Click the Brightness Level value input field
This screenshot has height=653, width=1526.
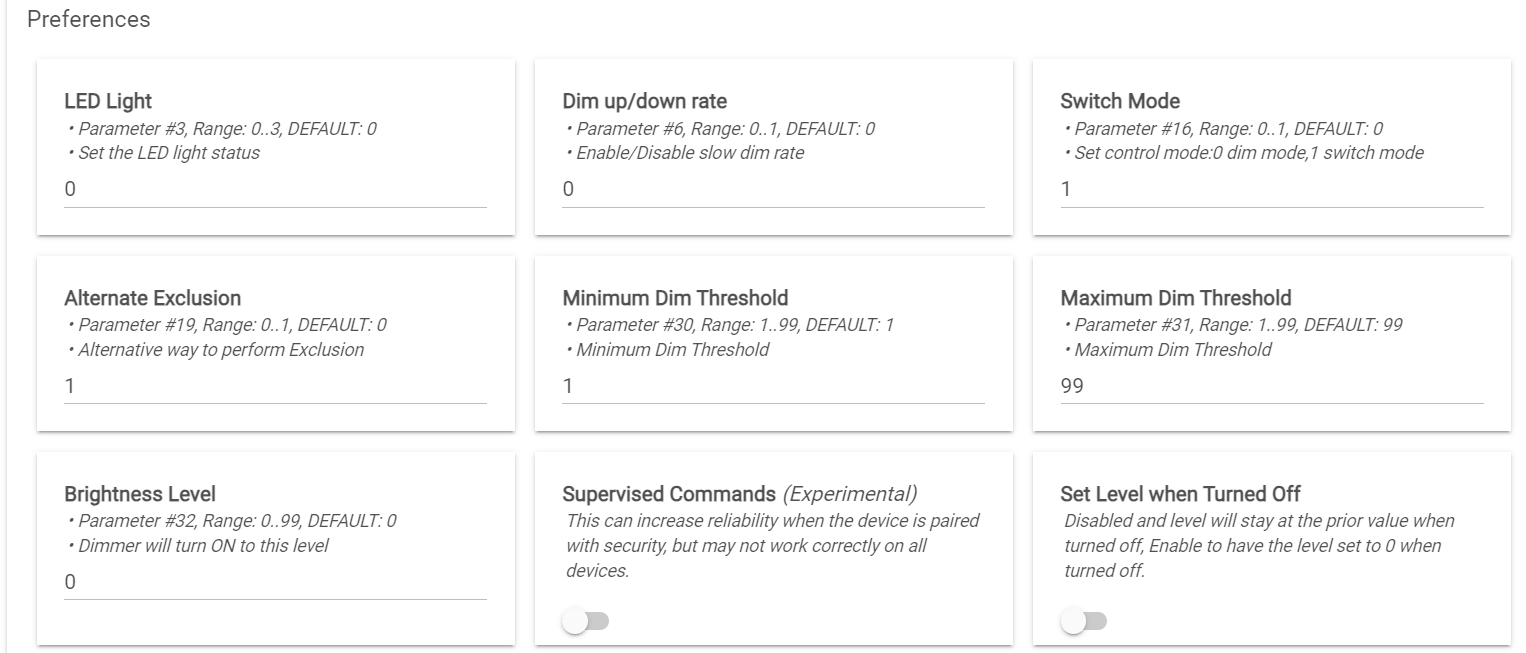(275, 582)
